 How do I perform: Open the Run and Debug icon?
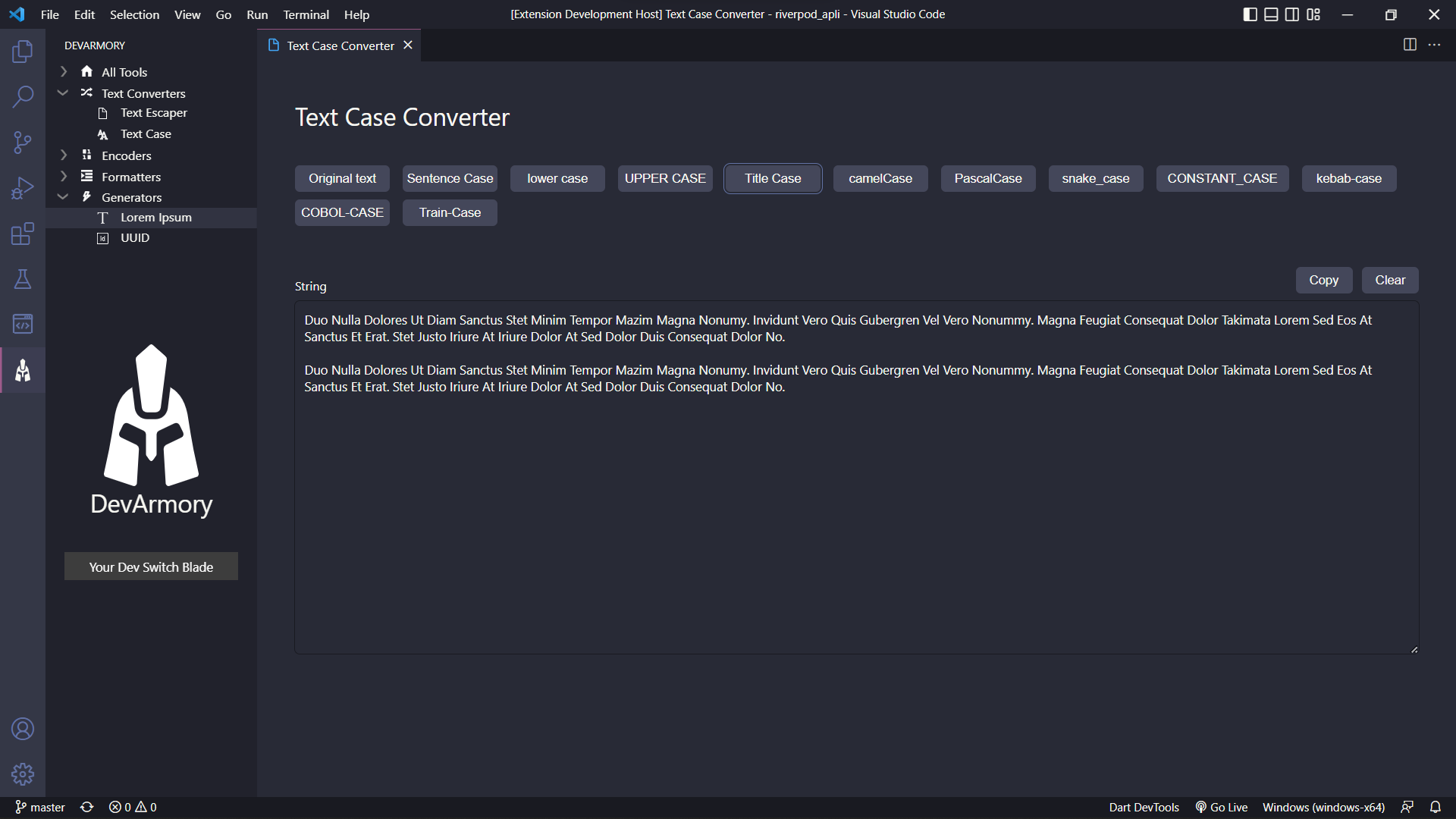23,188
